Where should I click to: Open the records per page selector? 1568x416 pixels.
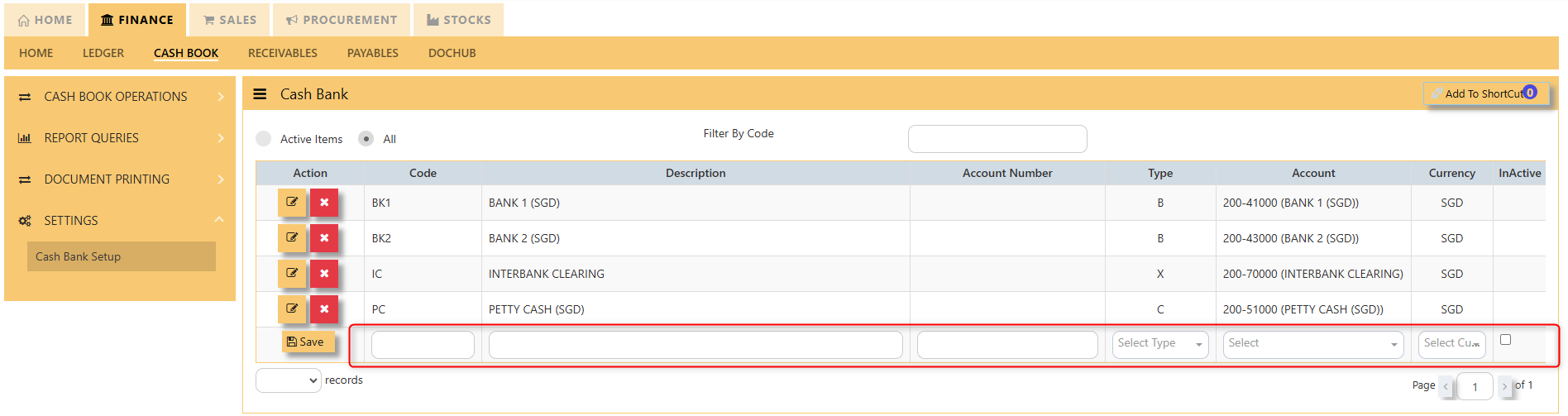pos(289,380)
